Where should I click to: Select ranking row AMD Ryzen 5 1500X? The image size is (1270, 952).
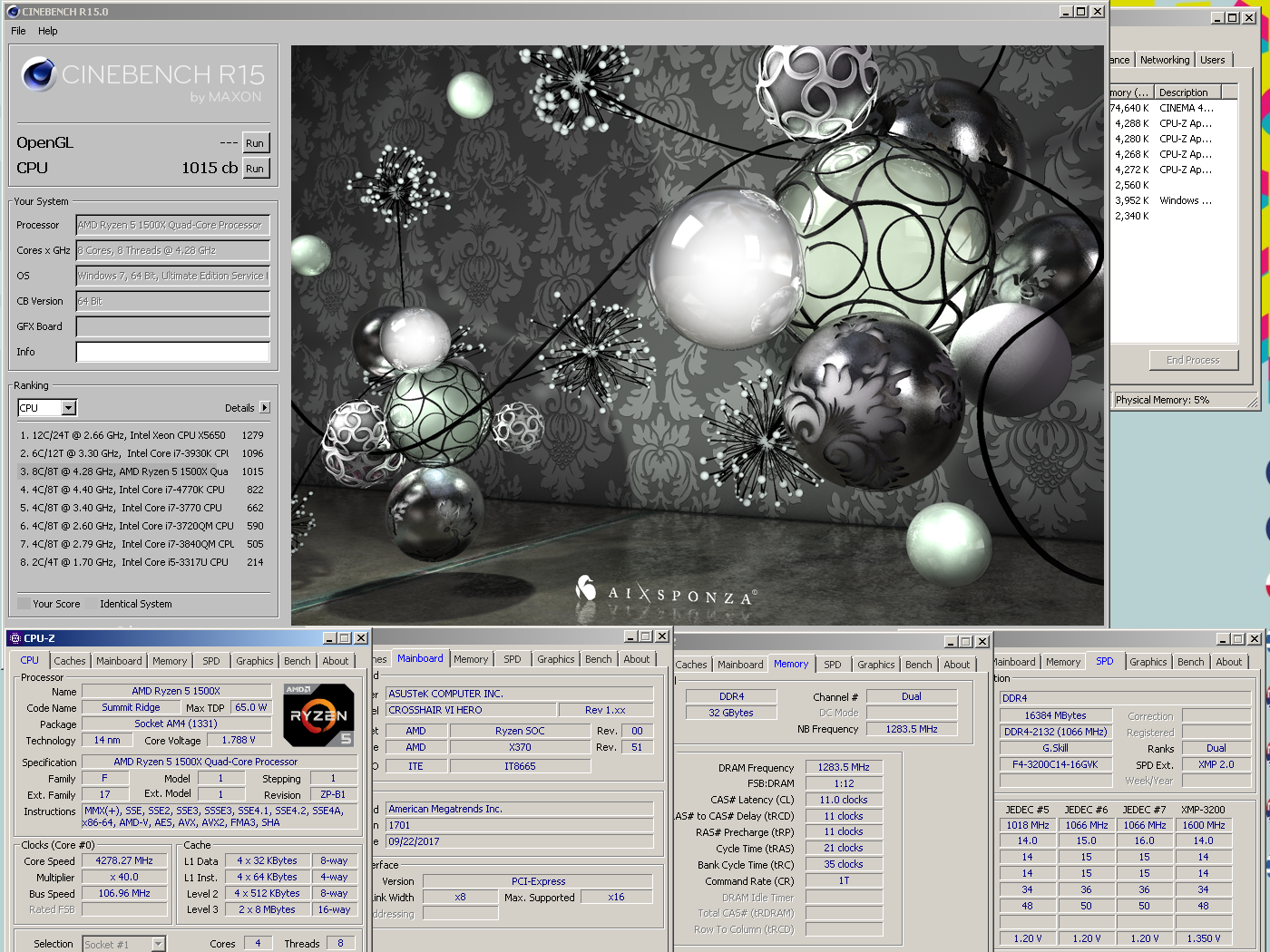pyautogui.click(x=142, y=471)
